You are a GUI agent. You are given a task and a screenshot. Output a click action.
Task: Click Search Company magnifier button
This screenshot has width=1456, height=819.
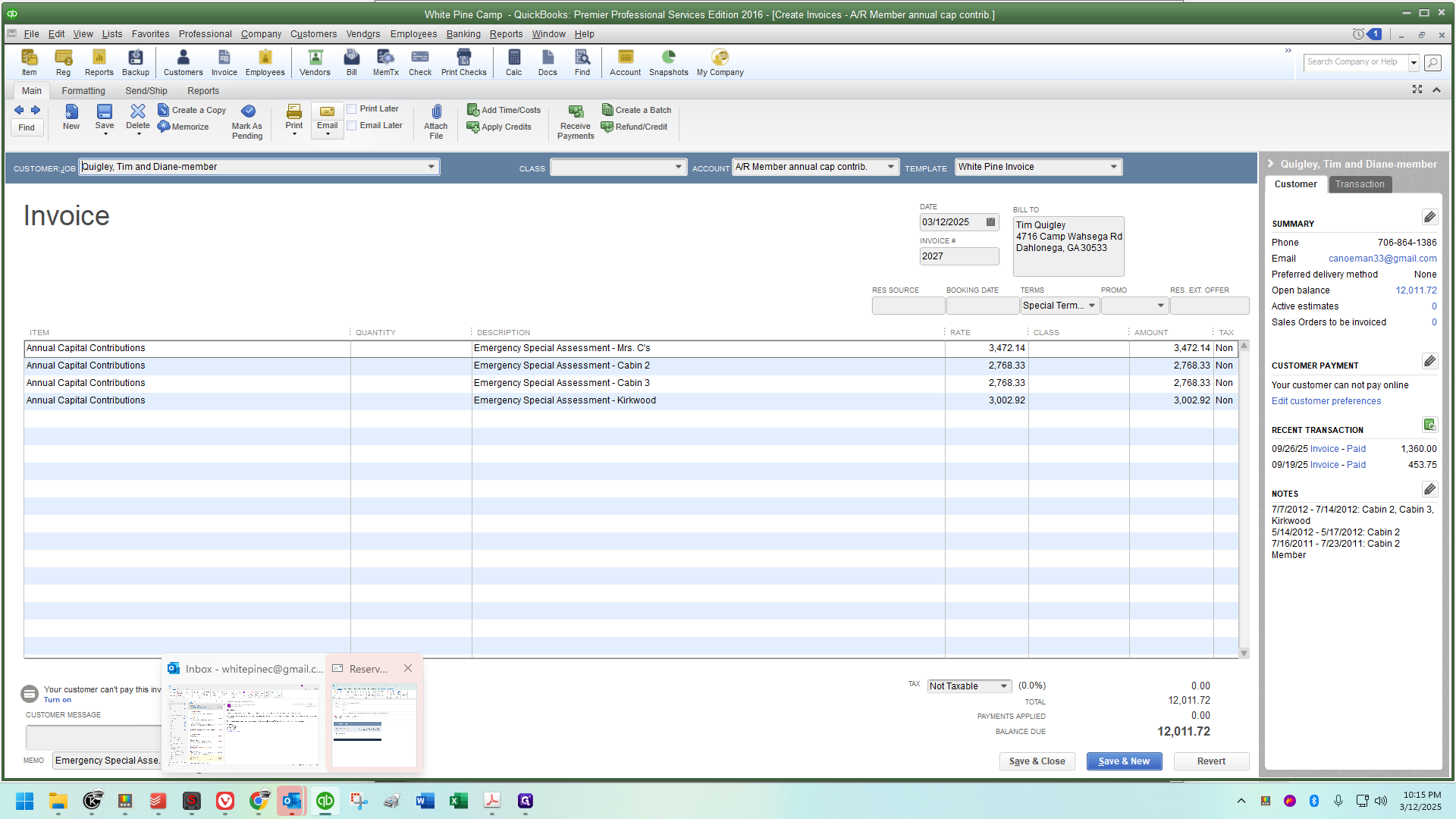point(1432,62)
